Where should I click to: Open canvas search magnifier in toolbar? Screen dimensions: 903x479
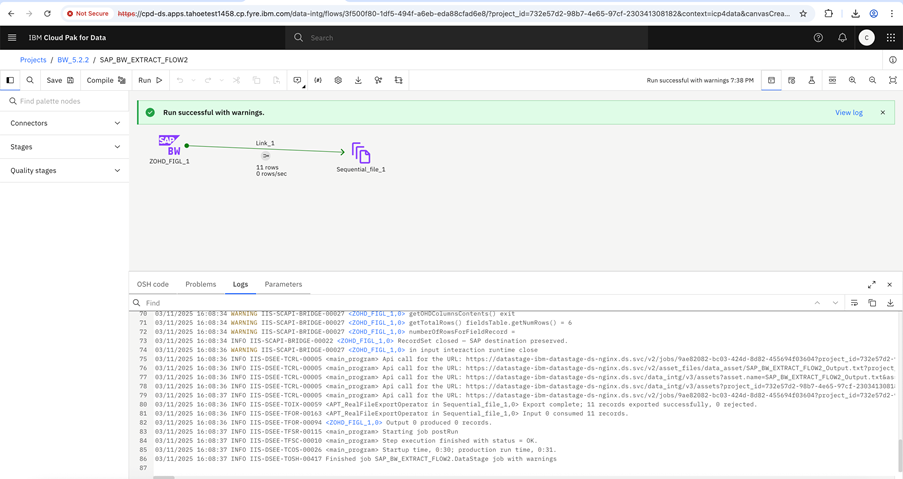(30, 80)
